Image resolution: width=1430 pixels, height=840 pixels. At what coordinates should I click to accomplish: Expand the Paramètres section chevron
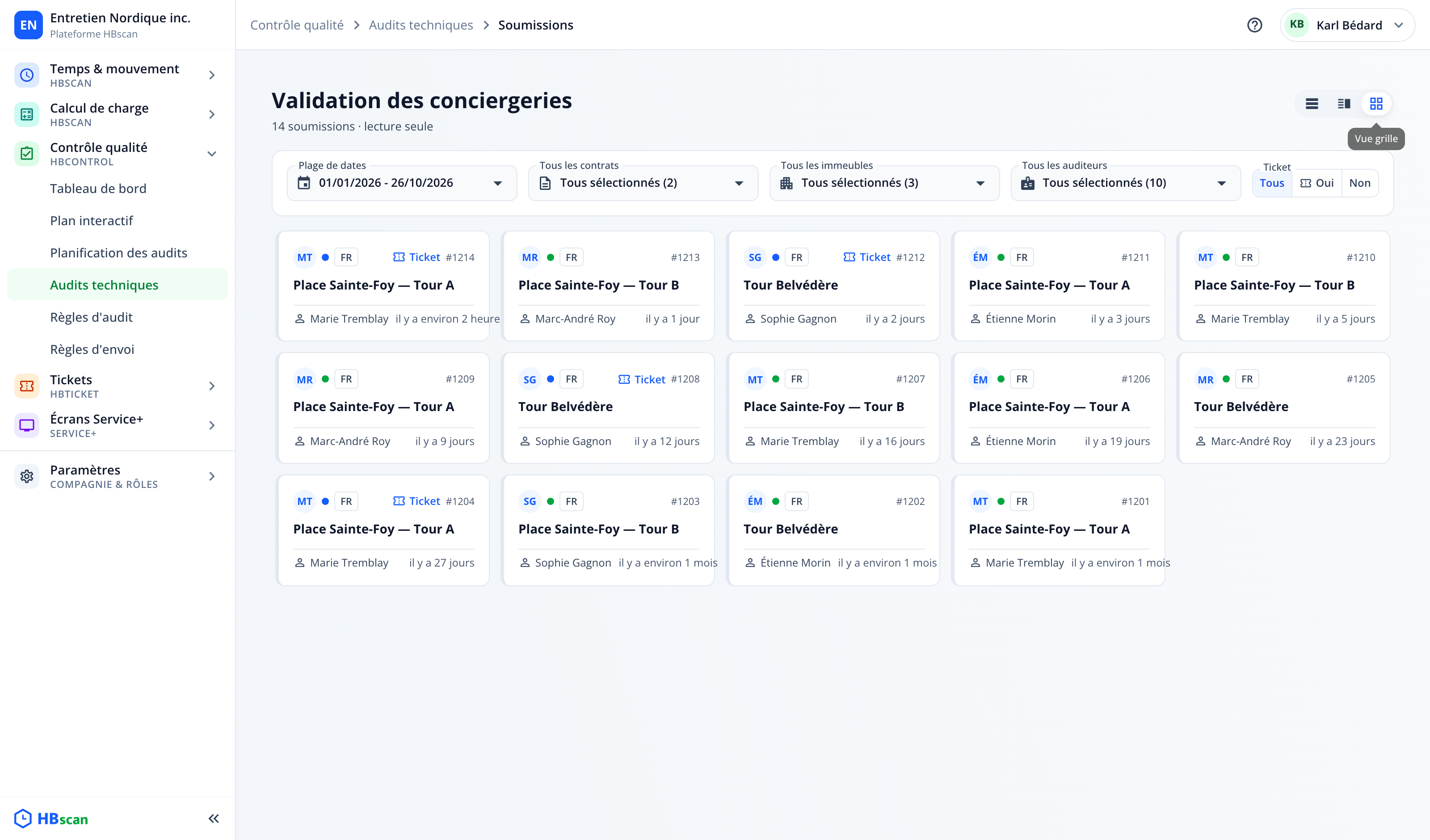coord(212,476)
